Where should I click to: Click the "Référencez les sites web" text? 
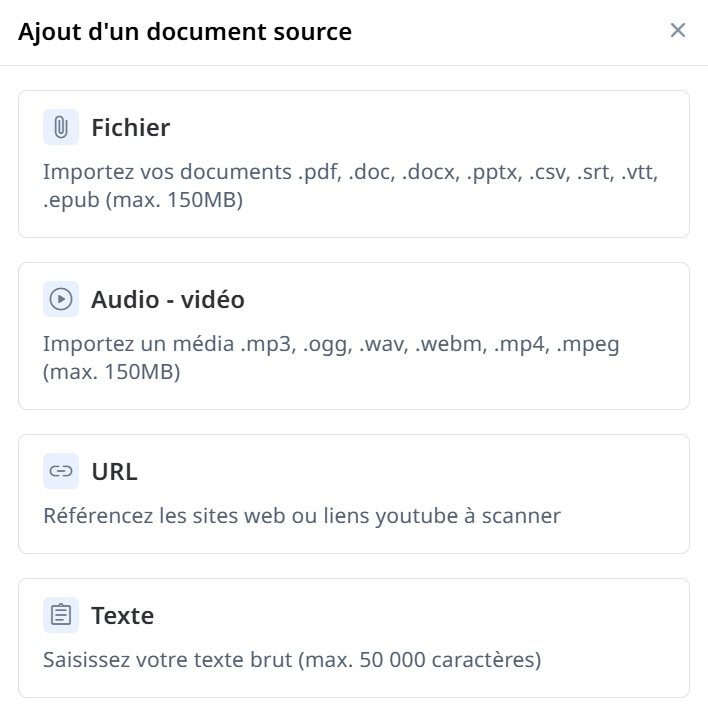(157, 517)
